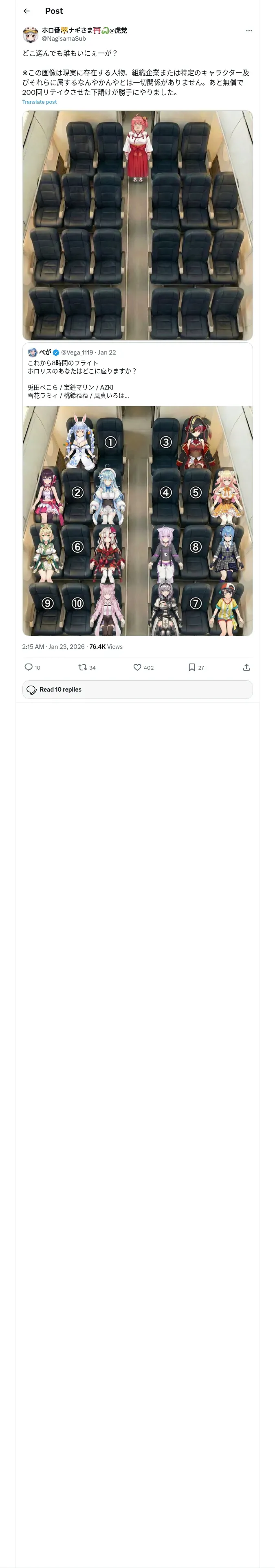Viewport: 275px width, 1568px height.
Task: Click the Read 10 replies button
Action: click(137, 689)
